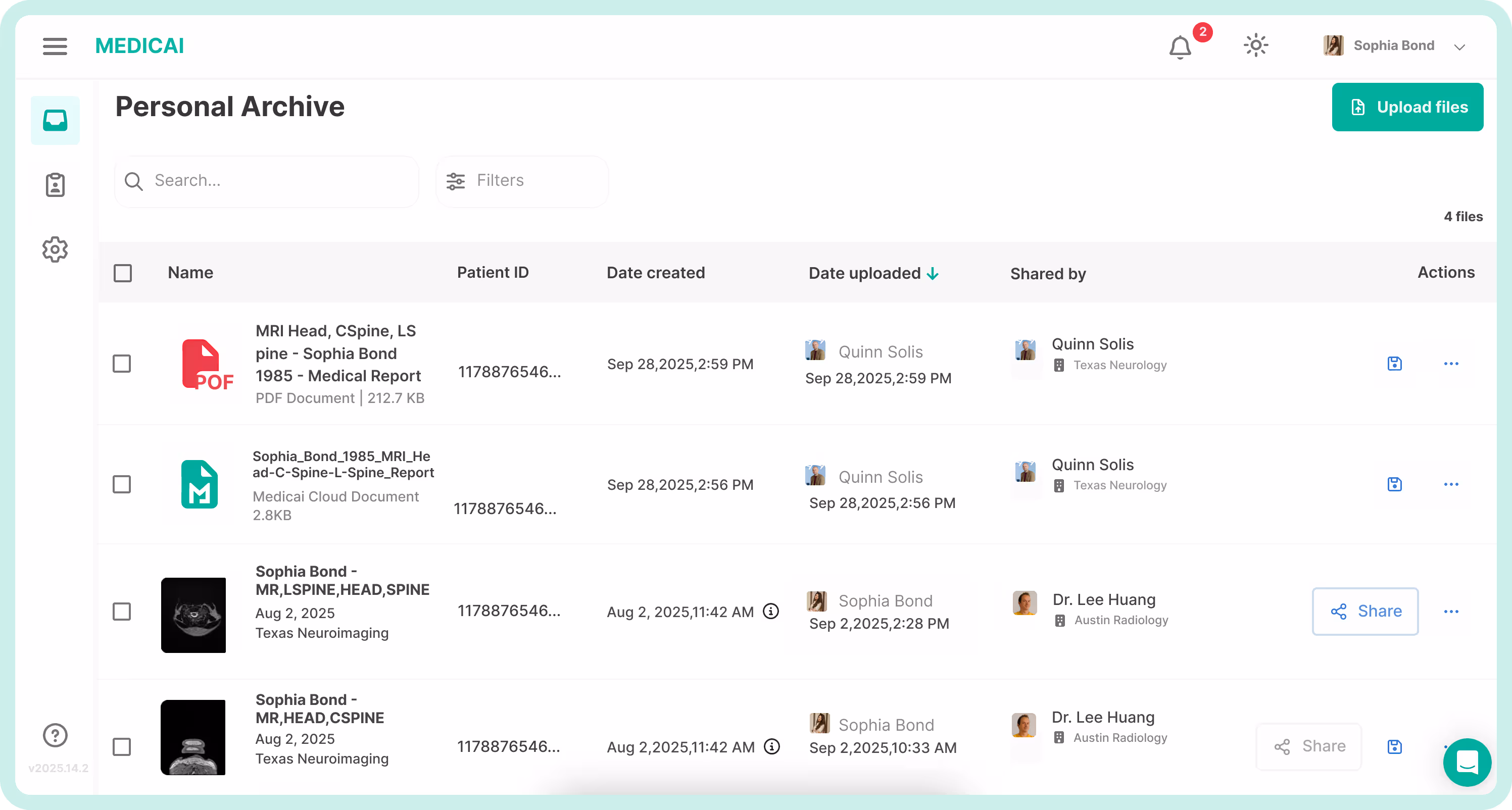Check the select-all header checkbox
The height and width of the screenshot is (810, 1512).
click(x=123, y=273)
